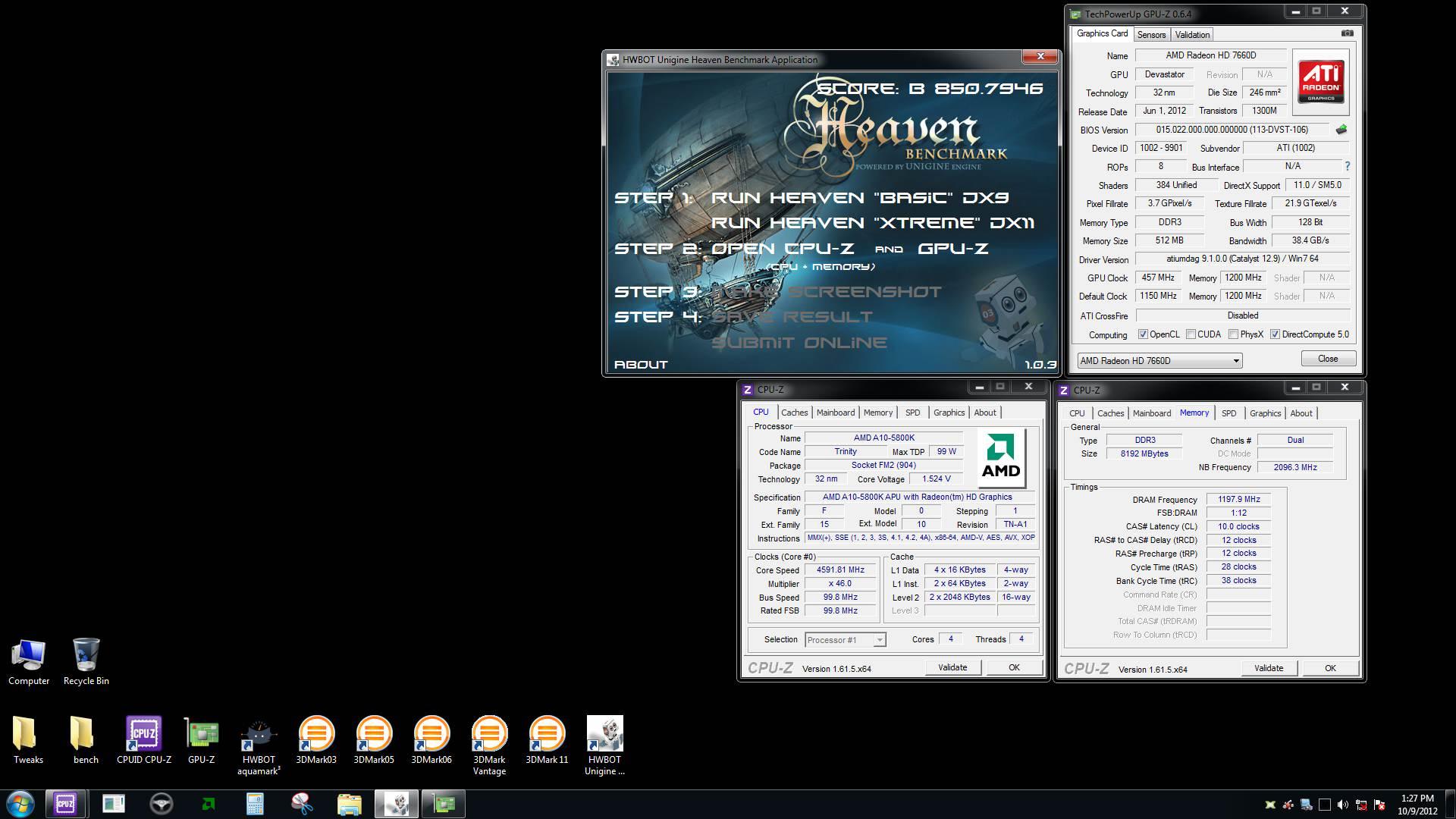The image size is (1456, 819).
Task: Select the 3DMark 11 desktop shortcut
Action: (x=547, y=740)
